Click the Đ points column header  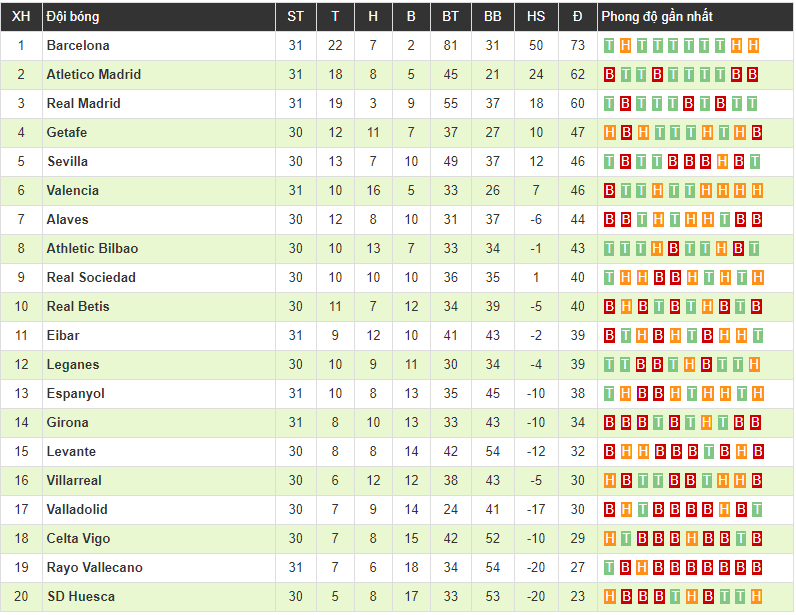coord(577,17)
